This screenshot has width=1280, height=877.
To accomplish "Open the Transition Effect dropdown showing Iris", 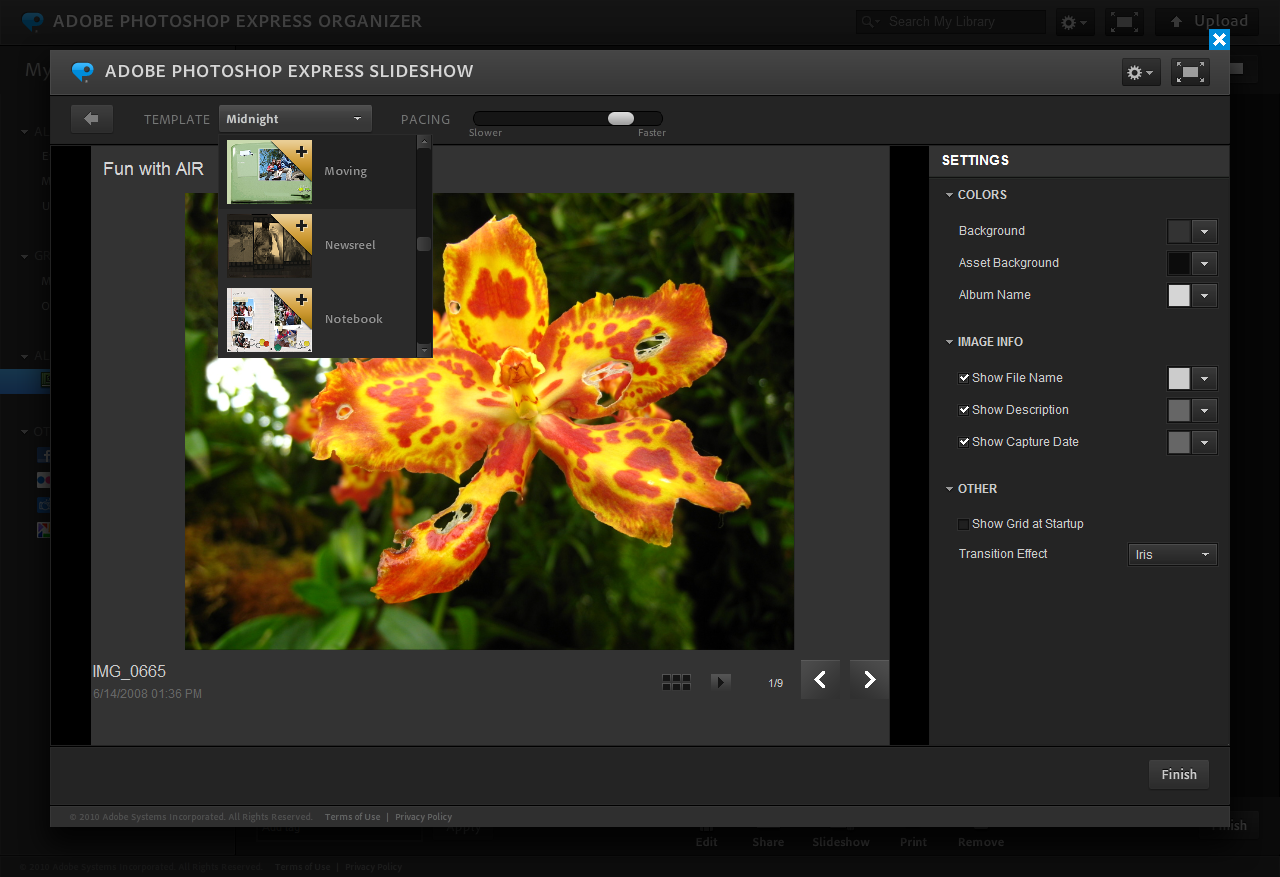I will [1172, 554].
